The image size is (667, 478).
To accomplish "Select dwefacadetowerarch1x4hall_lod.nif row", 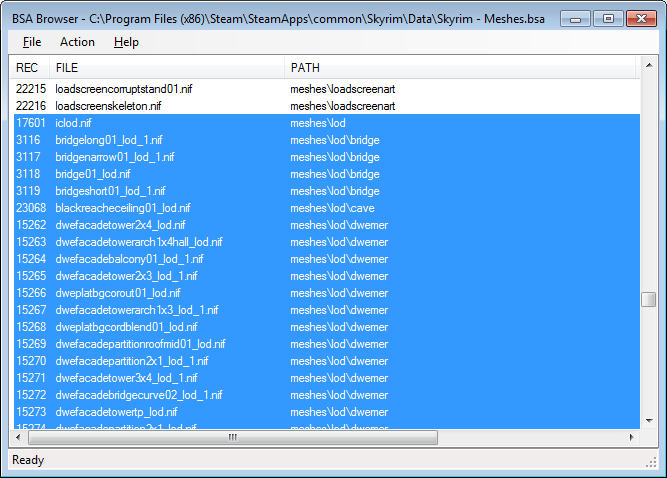I will pyautogui.click(x=327, y=242).
